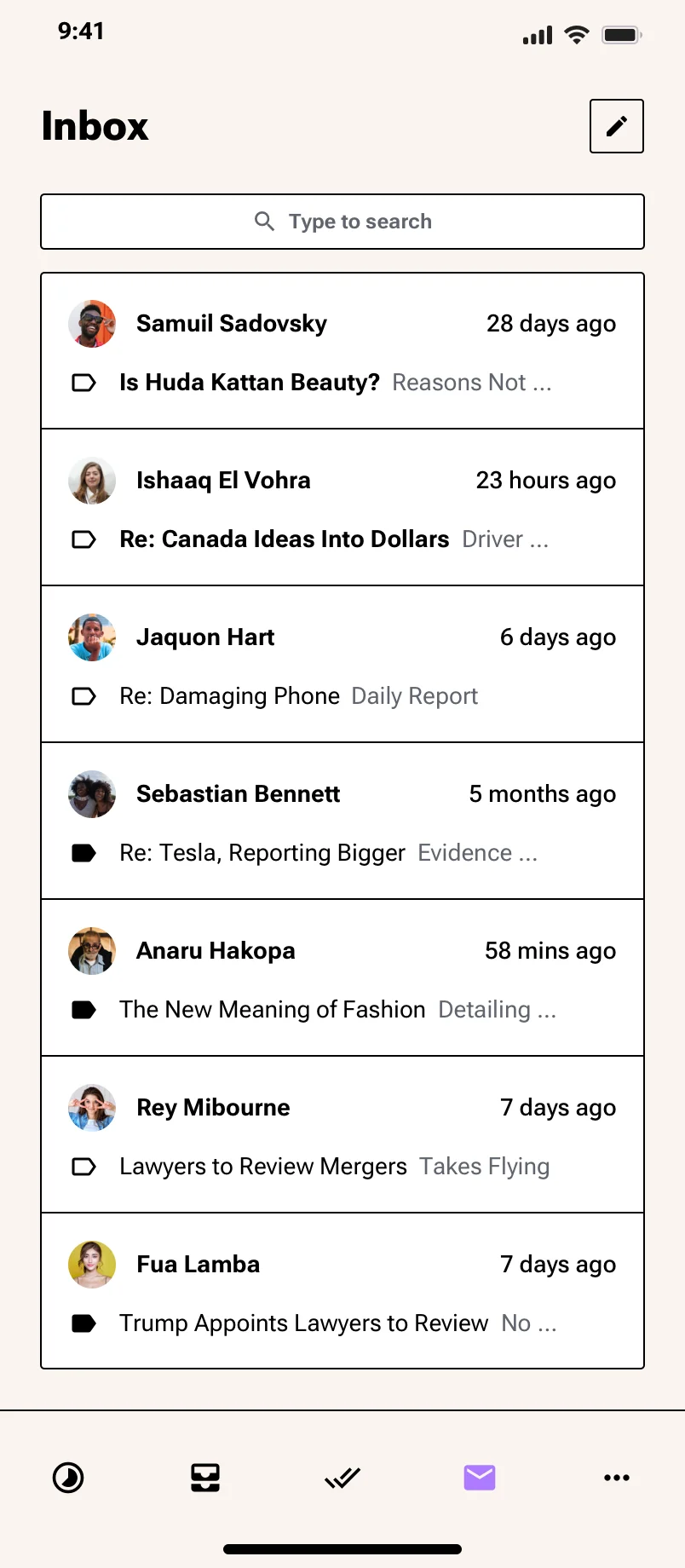The height and width of the screenshot is (1568, 685).
Task: Tap Rey Mibourne's avatar photo
Action: pyautogui.click(x=91, y=1108)
